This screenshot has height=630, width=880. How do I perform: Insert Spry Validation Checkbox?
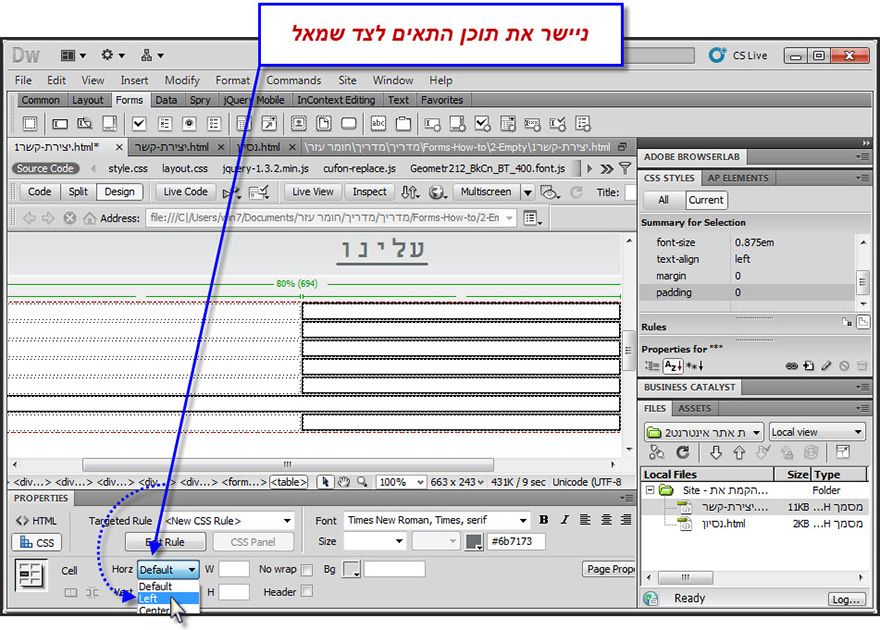(x=482, y=123)
